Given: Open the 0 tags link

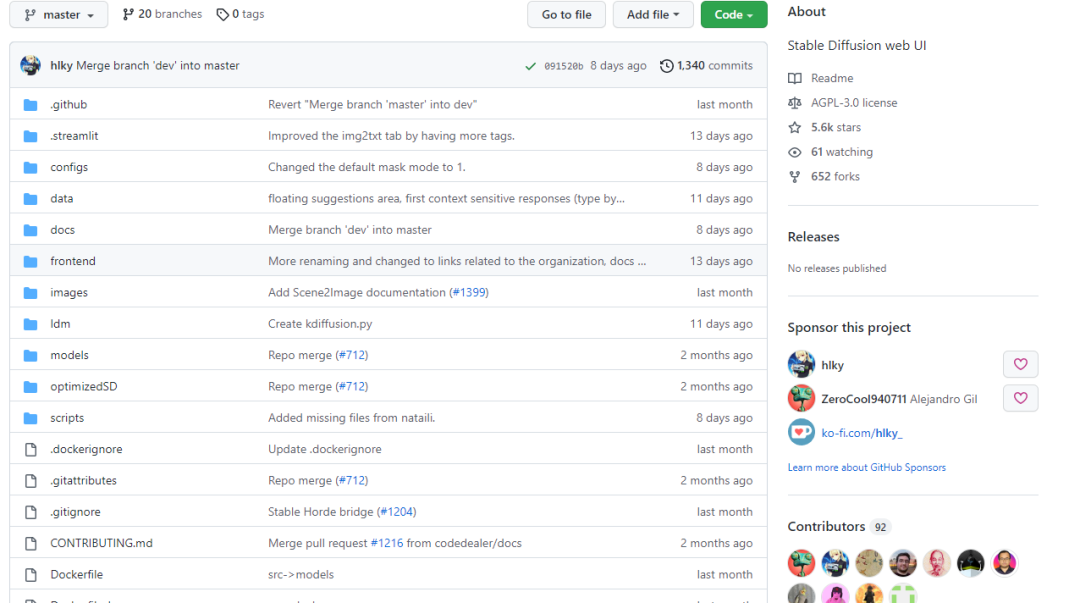Looking at the screenshot, I should (240, 14).
